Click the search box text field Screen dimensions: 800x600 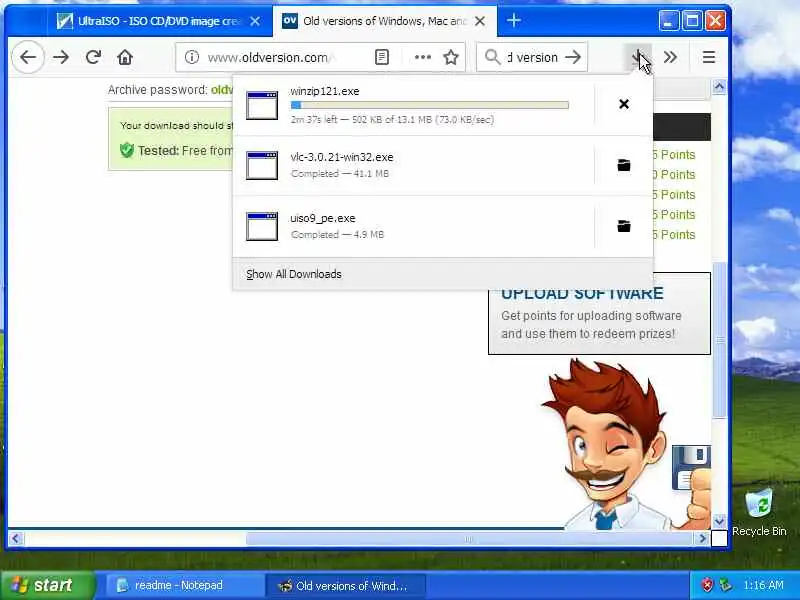[531, 57]
